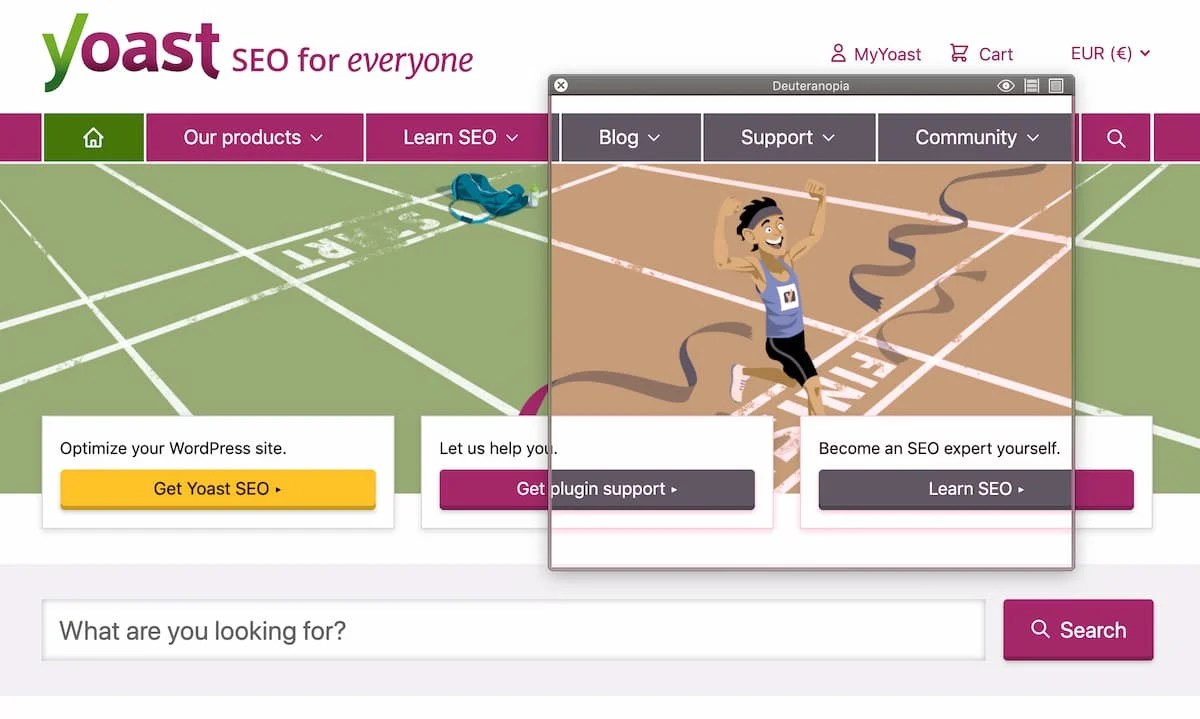Expand the Learn SEO navigation menu
The height and width of the screenshot is (719, 1200).
pyautogui.click(x=460, y=138)
